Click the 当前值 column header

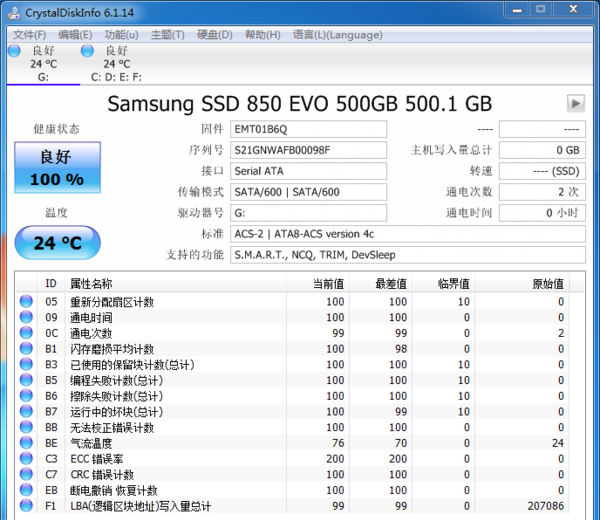coord(318,284)
